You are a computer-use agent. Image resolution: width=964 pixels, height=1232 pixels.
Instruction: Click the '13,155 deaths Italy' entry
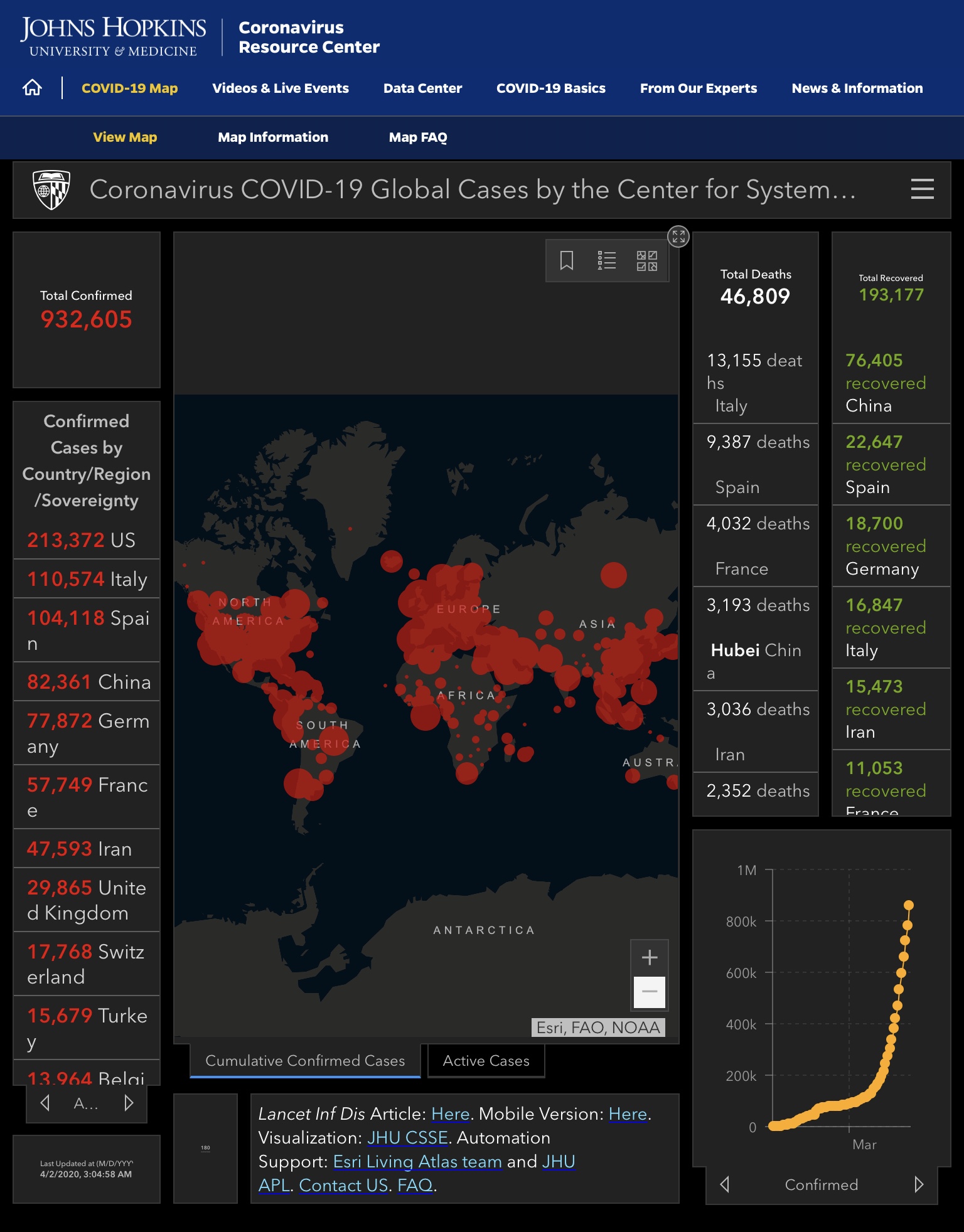(756, 383)
